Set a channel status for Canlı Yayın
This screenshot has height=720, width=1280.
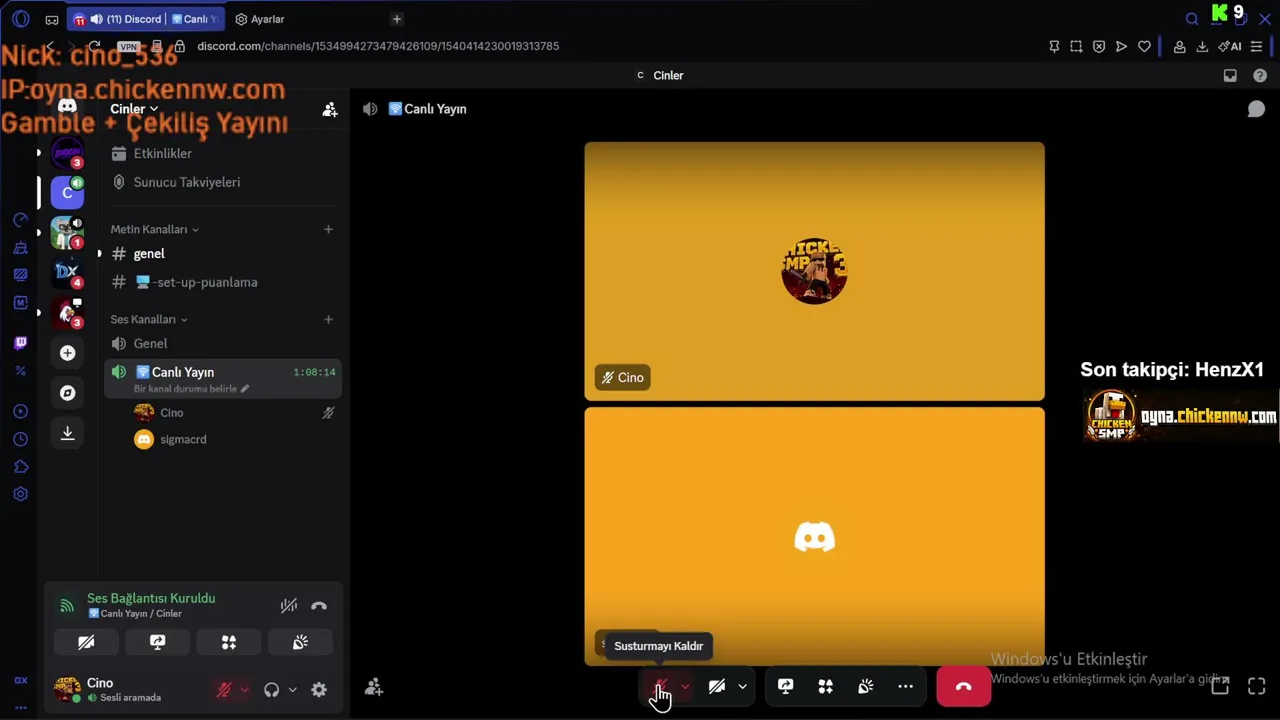coord(191,389)
